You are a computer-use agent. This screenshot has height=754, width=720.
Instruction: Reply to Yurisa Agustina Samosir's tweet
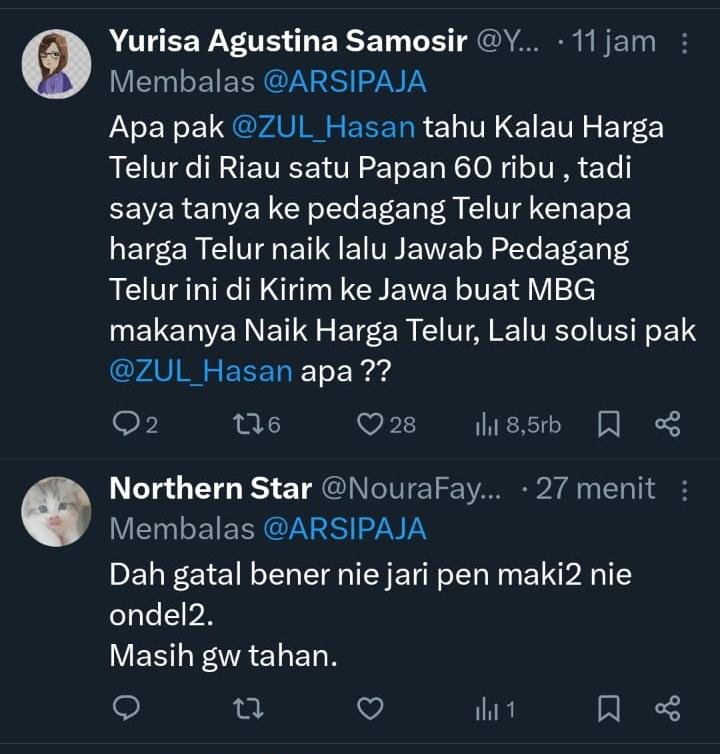[127, 425]
